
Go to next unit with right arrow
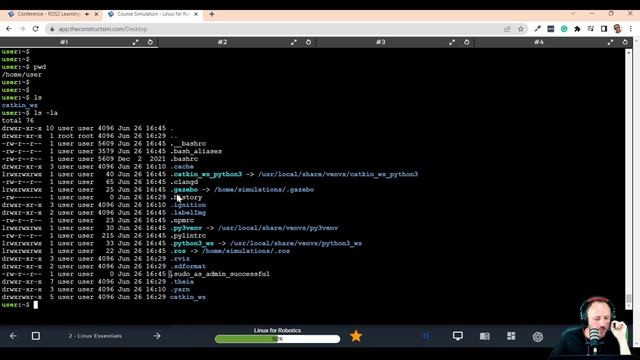point(157,336)
